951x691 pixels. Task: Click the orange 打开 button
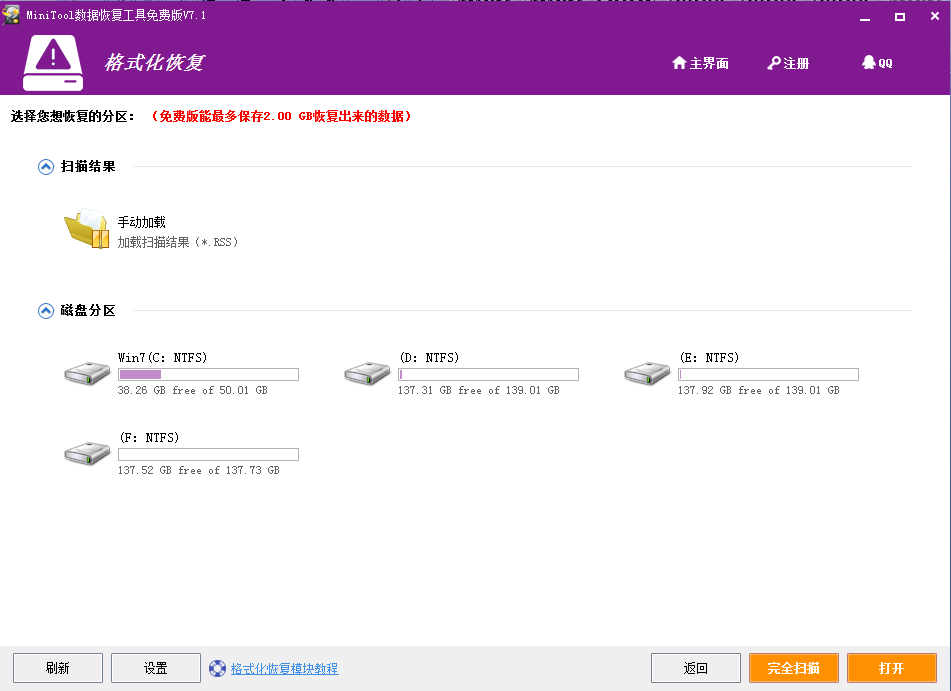[892, 668]
